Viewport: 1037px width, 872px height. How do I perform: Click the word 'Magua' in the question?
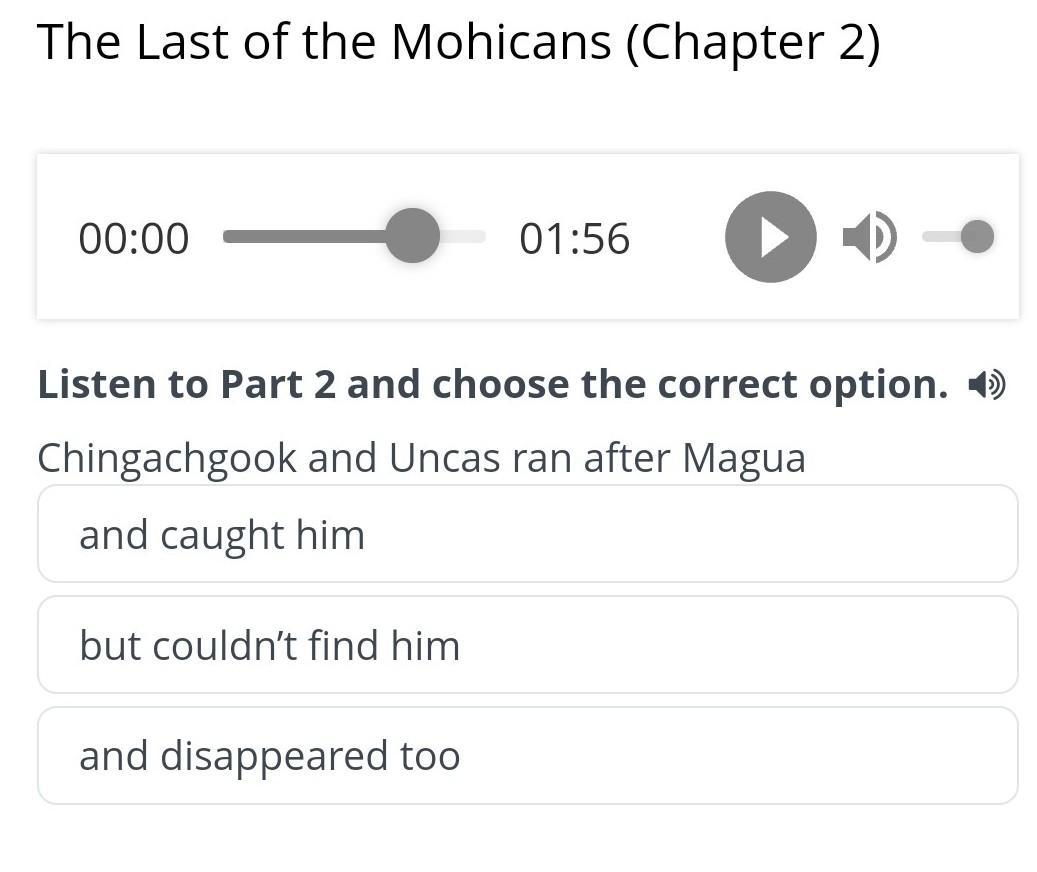point(744,458)
